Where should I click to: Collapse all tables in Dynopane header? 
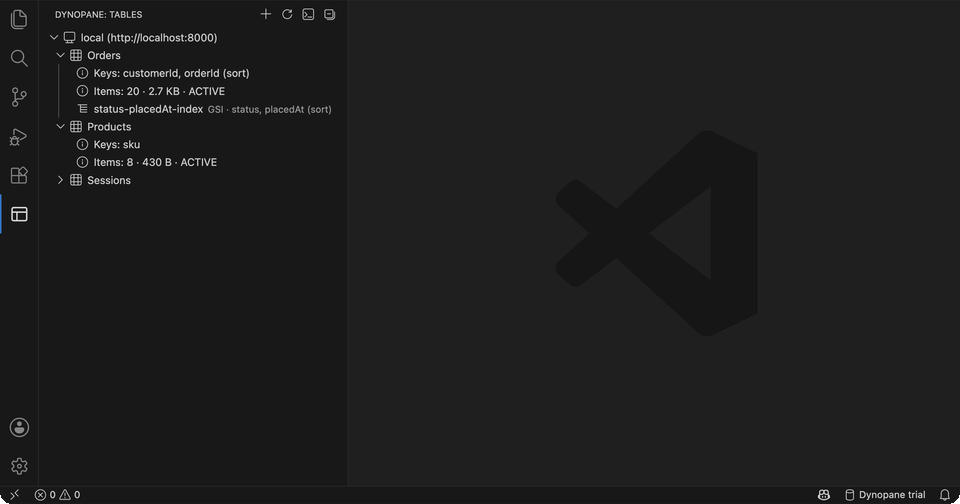[x=329, y=14]
